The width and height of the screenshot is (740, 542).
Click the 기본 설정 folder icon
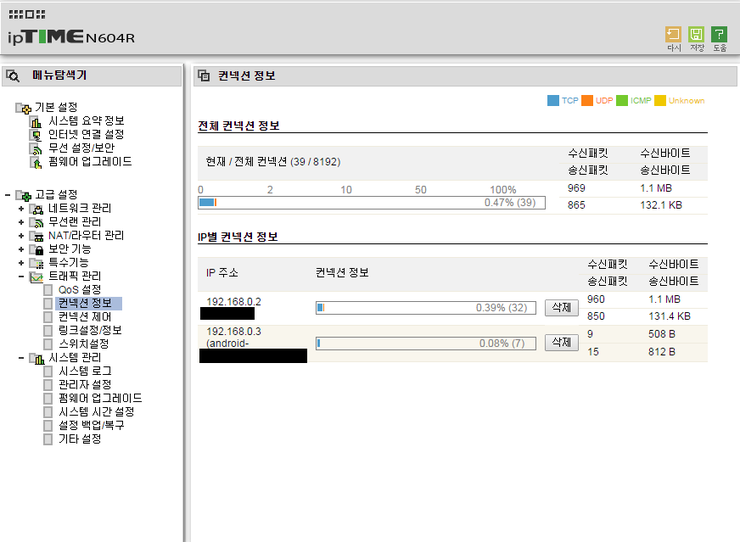(23, 108)
